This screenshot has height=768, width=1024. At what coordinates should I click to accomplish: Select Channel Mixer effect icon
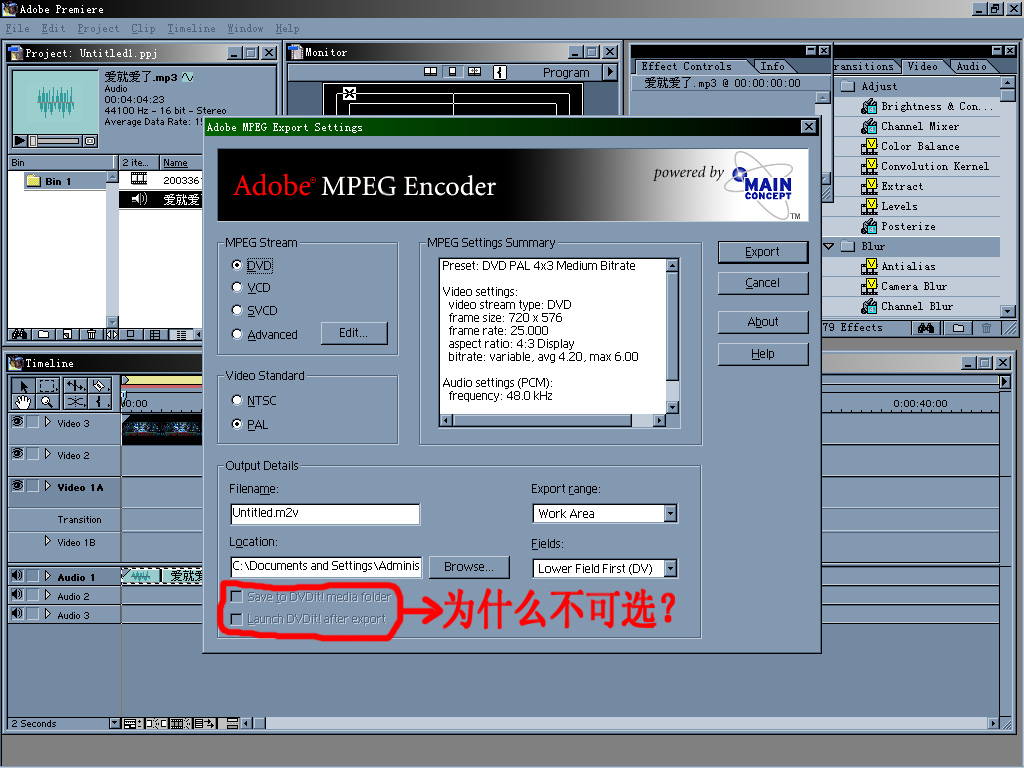click(869, 127)
